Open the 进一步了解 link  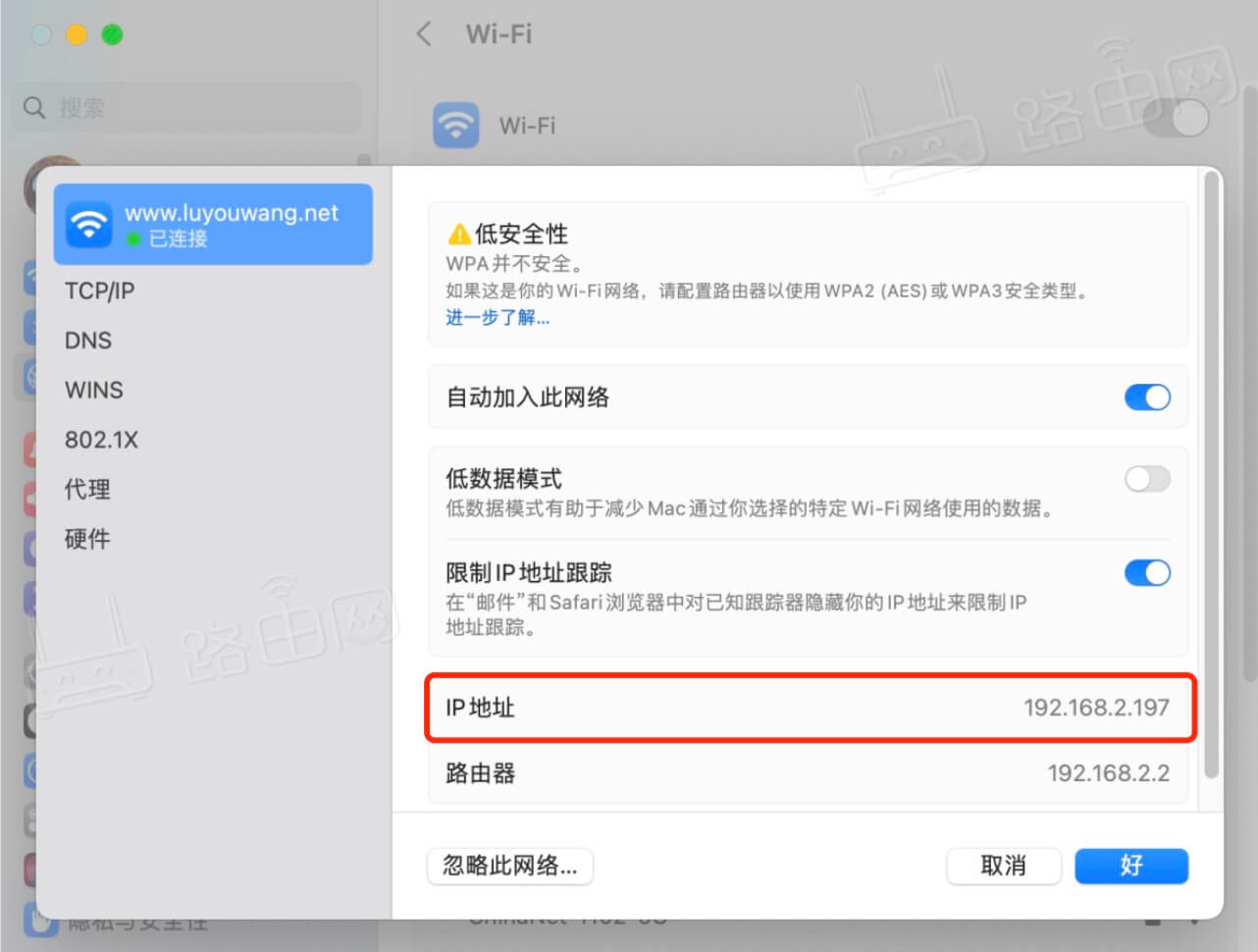point(497,318)
